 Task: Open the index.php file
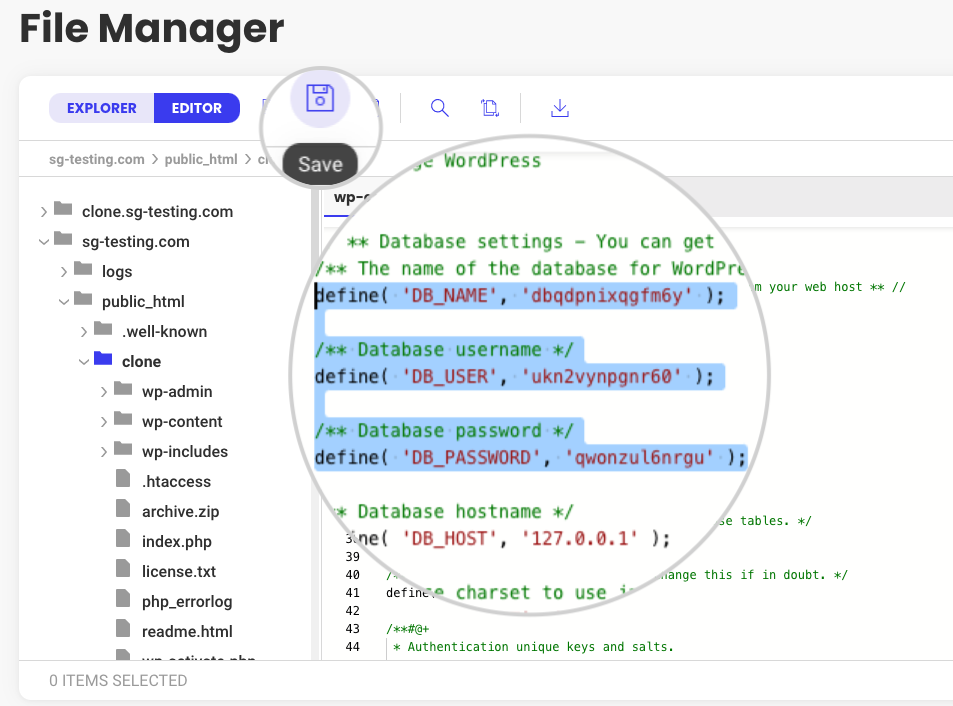click(176, 541)
